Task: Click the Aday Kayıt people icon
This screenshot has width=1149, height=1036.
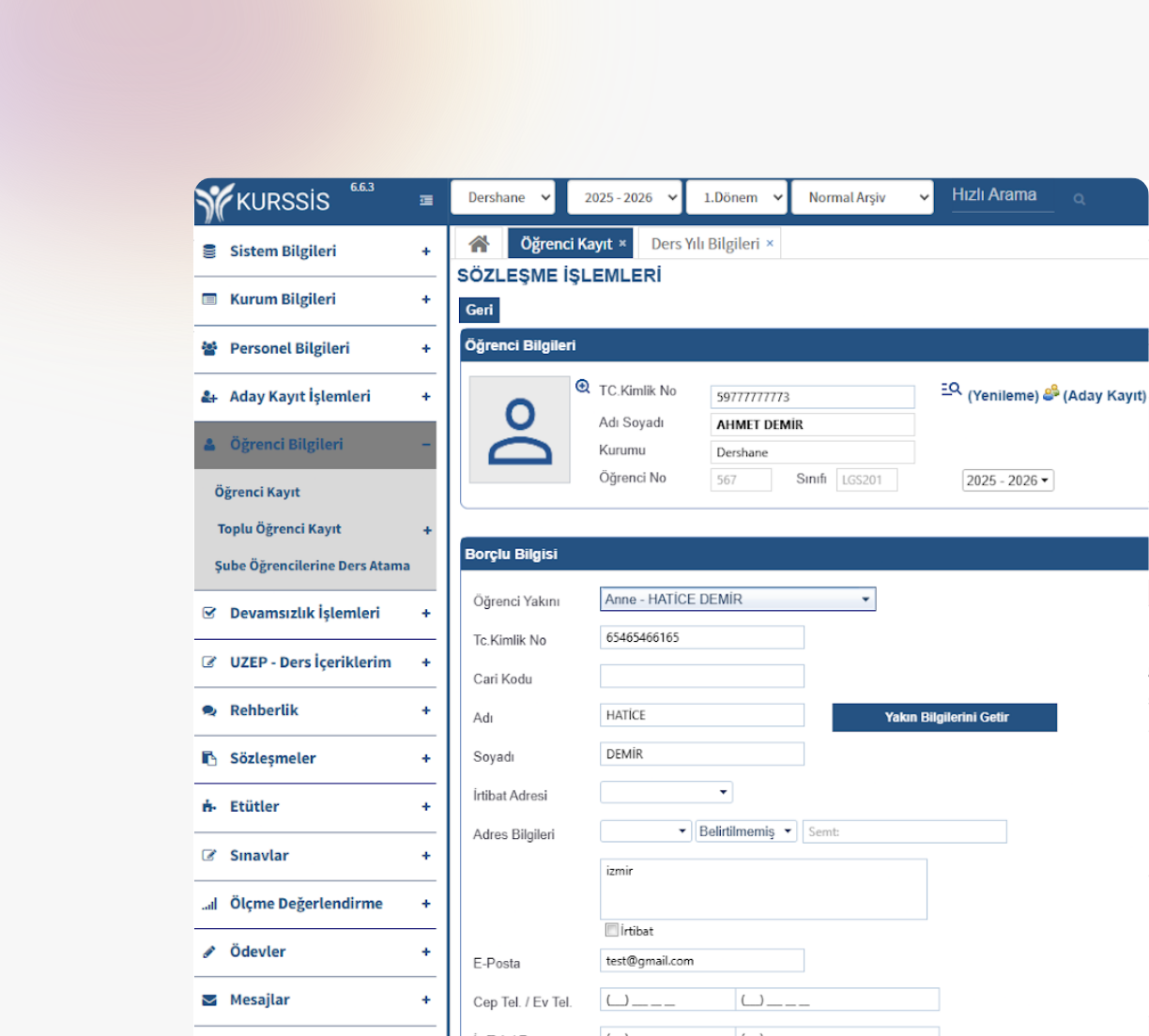Action: [1051, 392]
